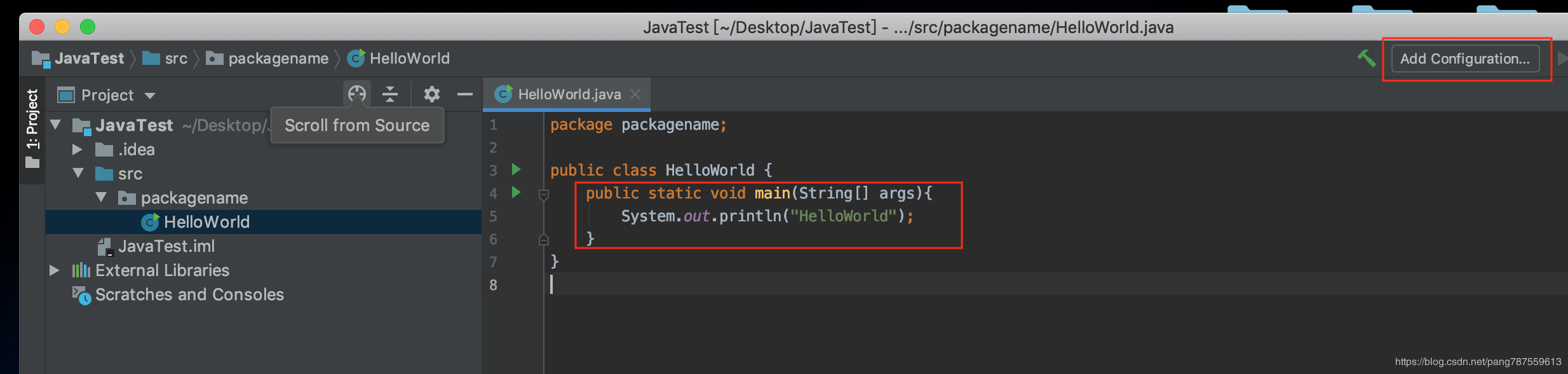Click the .idea folder icon in tree

(x=104, y=149)
